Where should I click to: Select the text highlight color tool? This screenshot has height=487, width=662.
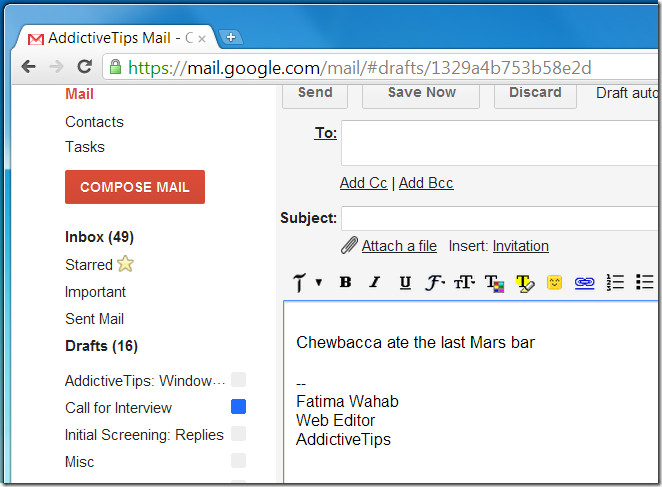tap(525, 283)
